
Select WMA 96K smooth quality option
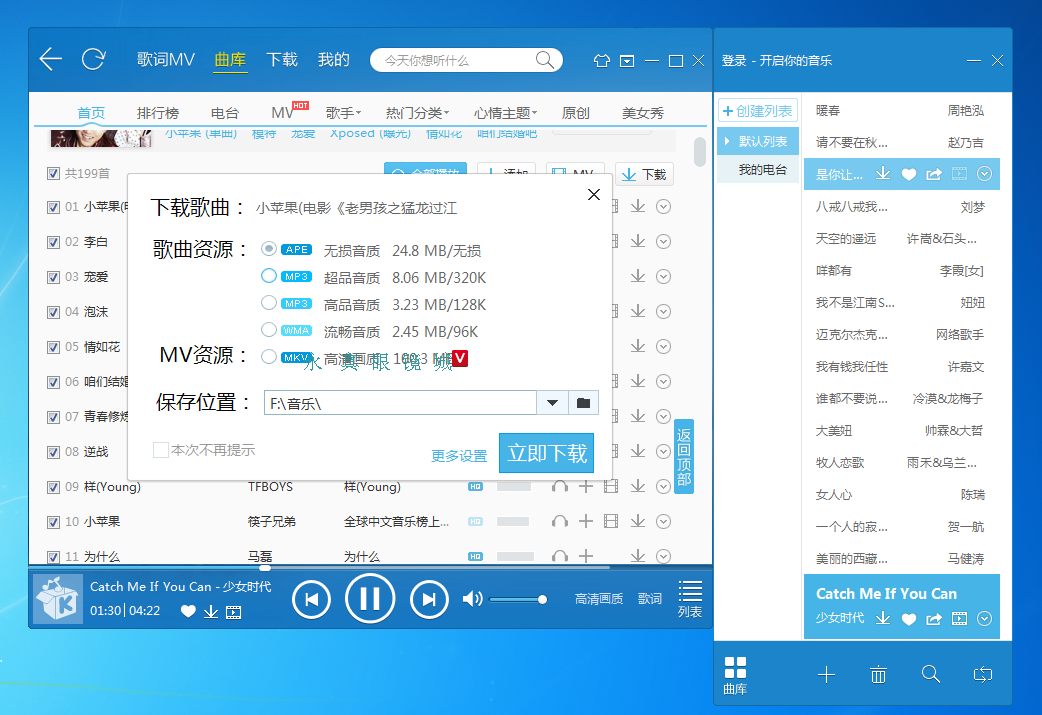pos(268,330)
